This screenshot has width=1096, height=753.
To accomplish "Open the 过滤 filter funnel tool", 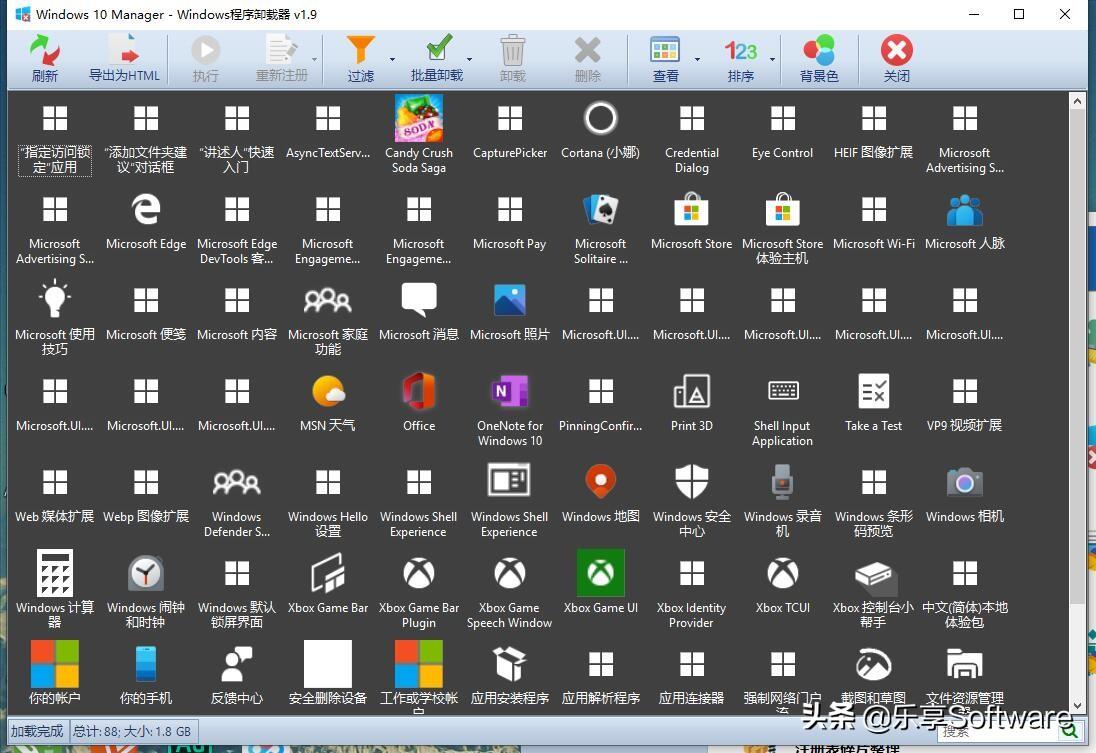I will 361,59.
